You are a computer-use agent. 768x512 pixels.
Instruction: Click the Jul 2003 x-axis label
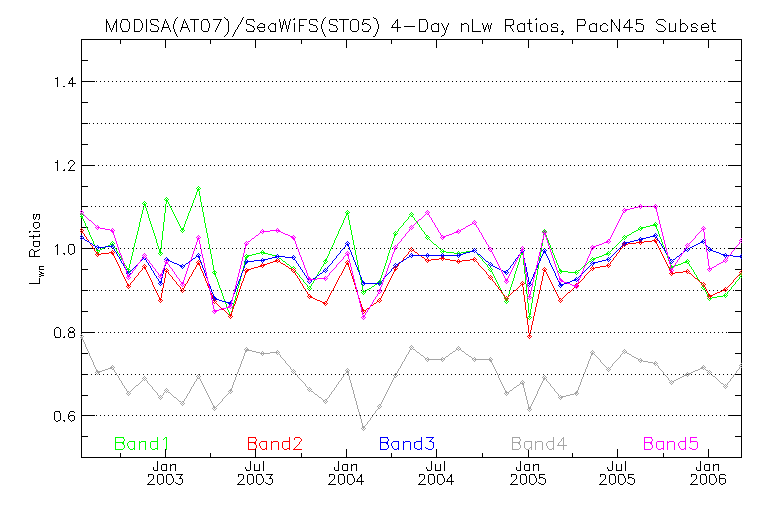(255, 473)
